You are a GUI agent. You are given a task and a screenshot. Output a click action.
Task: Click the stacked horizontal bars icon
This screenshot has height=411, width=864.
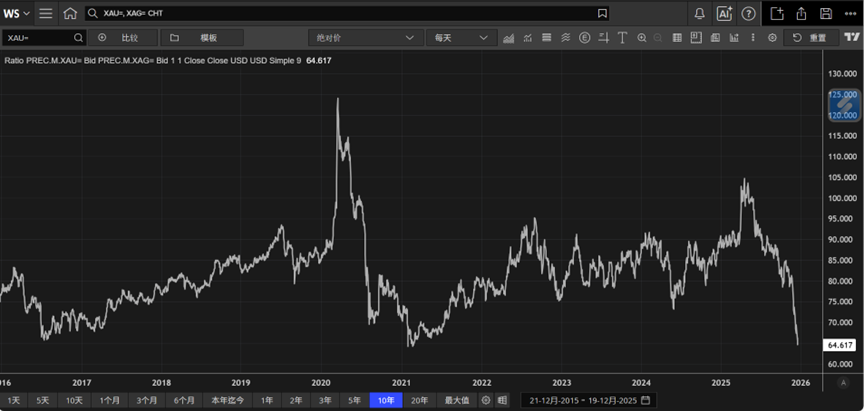[x=547, y=38]
